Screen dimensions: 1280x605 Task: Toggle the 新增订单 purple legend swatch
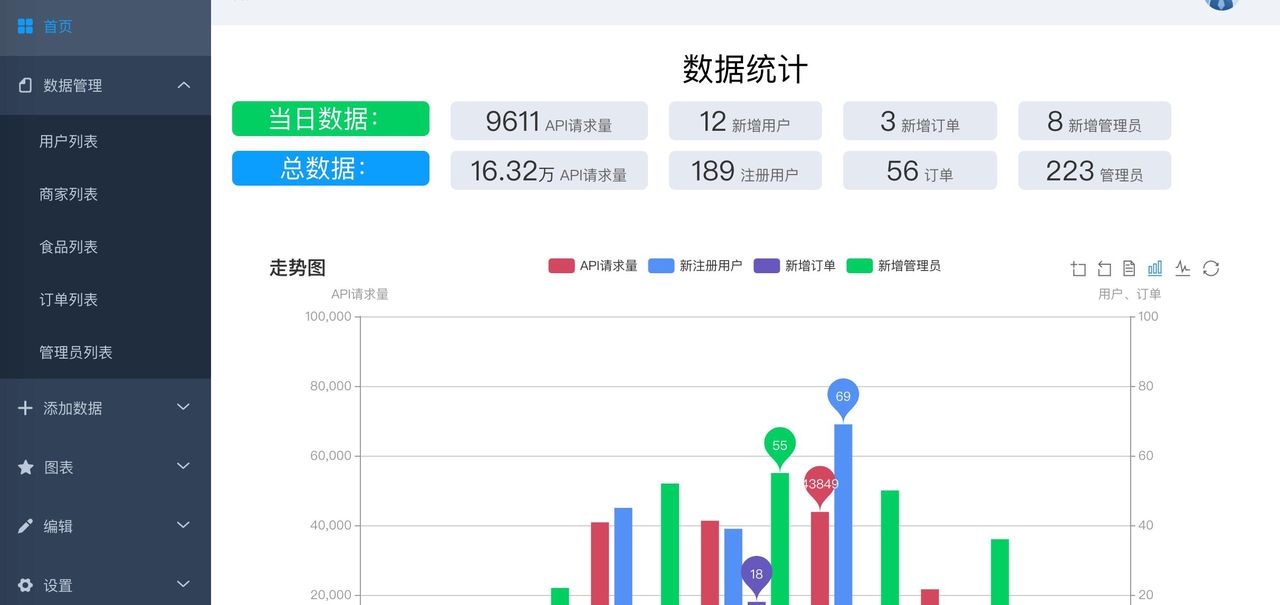click(x=766, y=265)
